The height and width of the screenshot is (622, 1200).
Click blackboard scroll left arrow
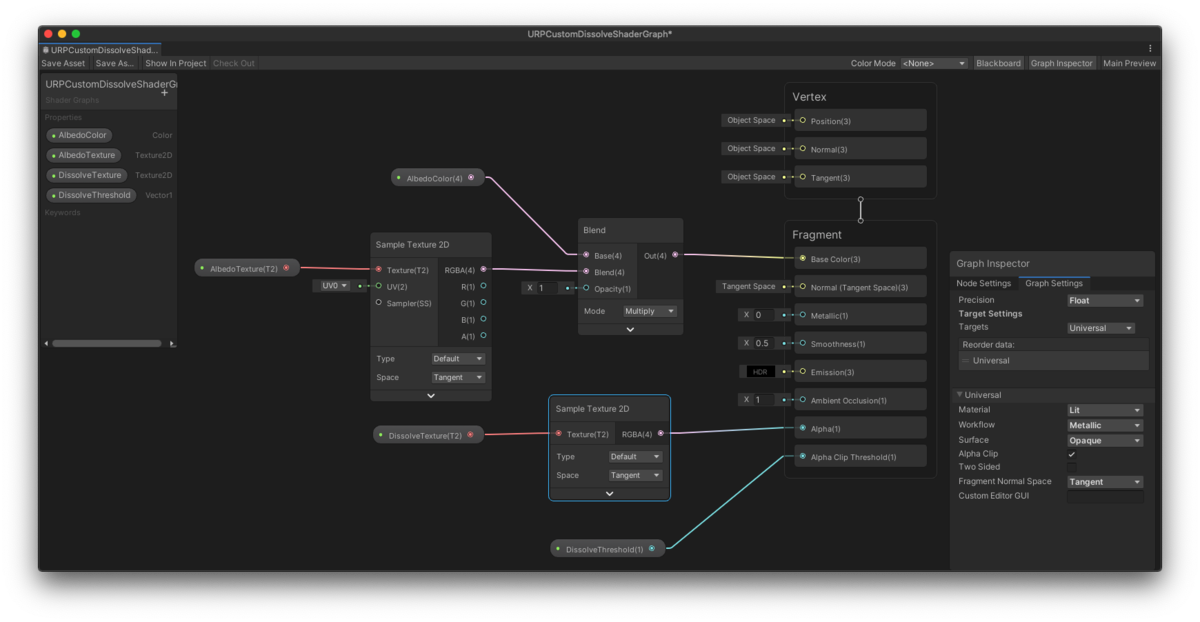(x=46, y=343)
